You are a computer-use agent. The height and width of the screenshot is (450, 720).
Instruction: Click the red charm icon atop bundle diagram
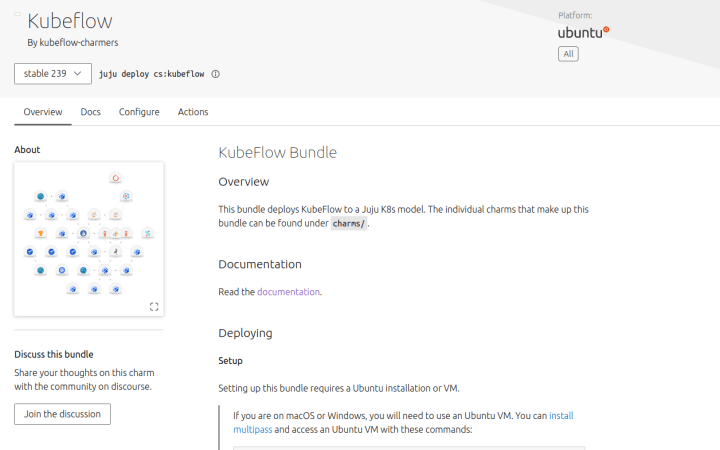[115, 178]
